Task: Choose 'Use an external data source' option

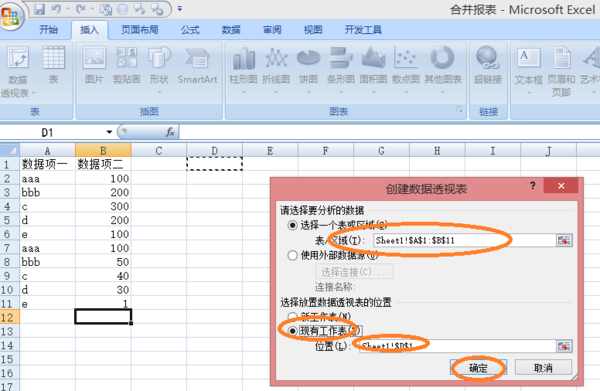Action: (292, 255)
